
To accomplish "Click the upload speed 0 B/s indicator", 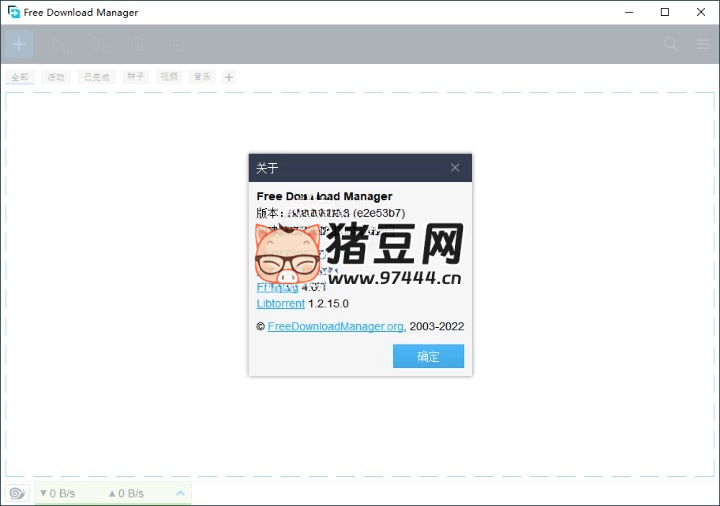I will (126, 493).
